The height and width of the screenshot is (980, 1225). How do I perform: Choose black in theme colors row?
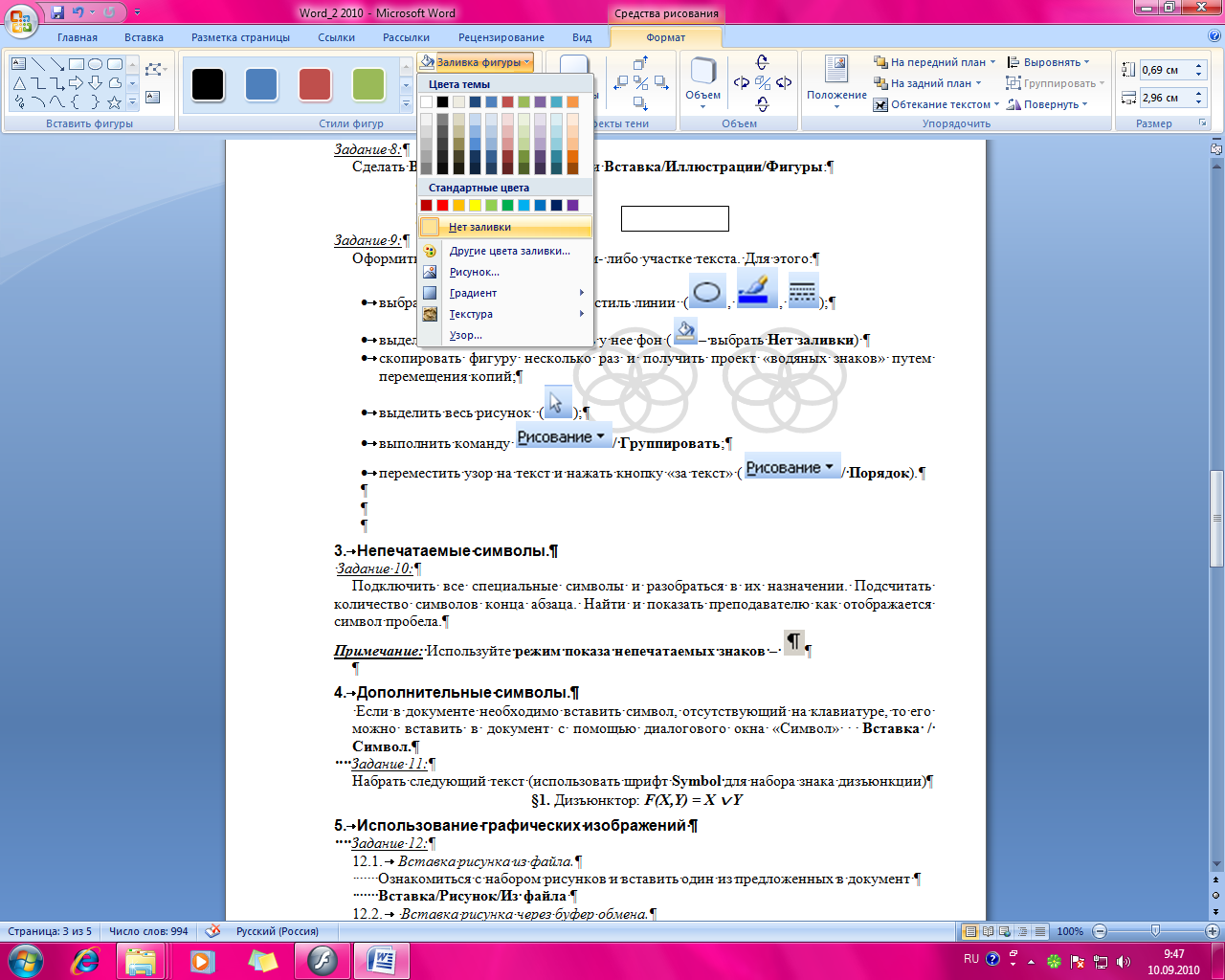442,101
